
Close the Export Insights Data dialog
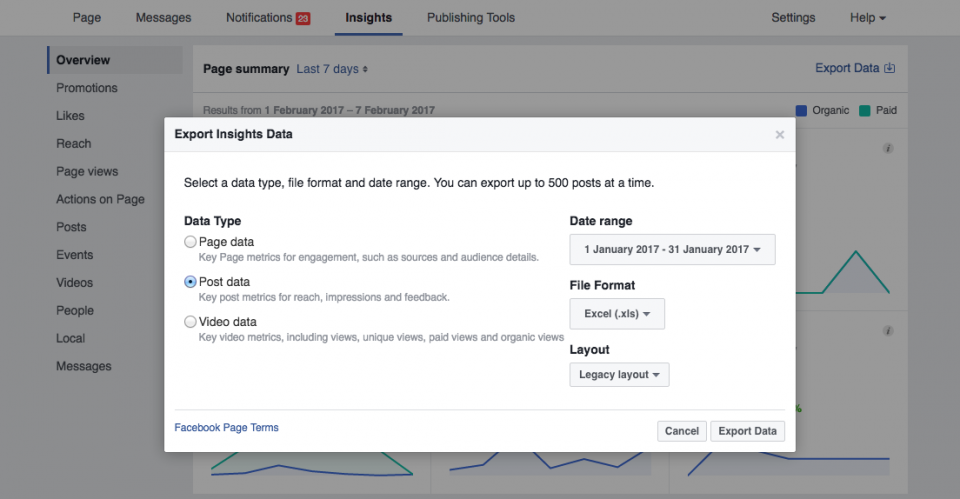[x=779, y=135]
